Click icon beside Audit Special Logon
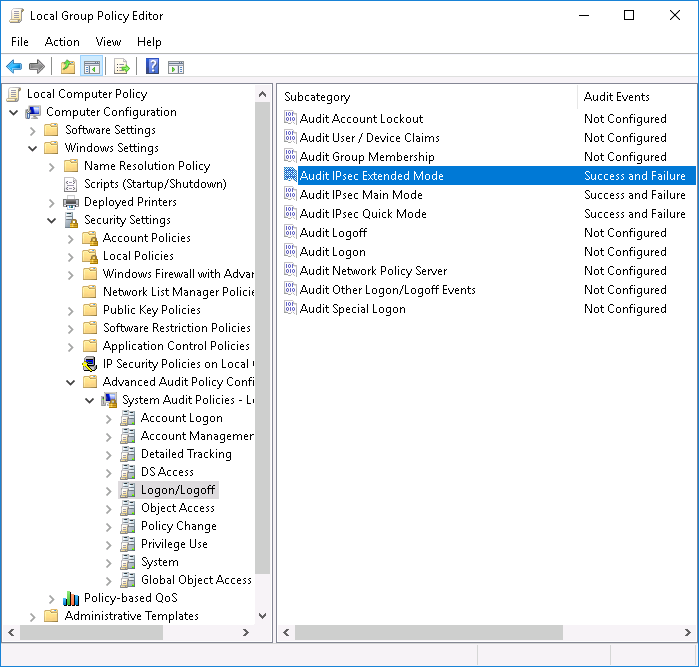This screenshot has height=667, width=699. click(x=290, y=308)
